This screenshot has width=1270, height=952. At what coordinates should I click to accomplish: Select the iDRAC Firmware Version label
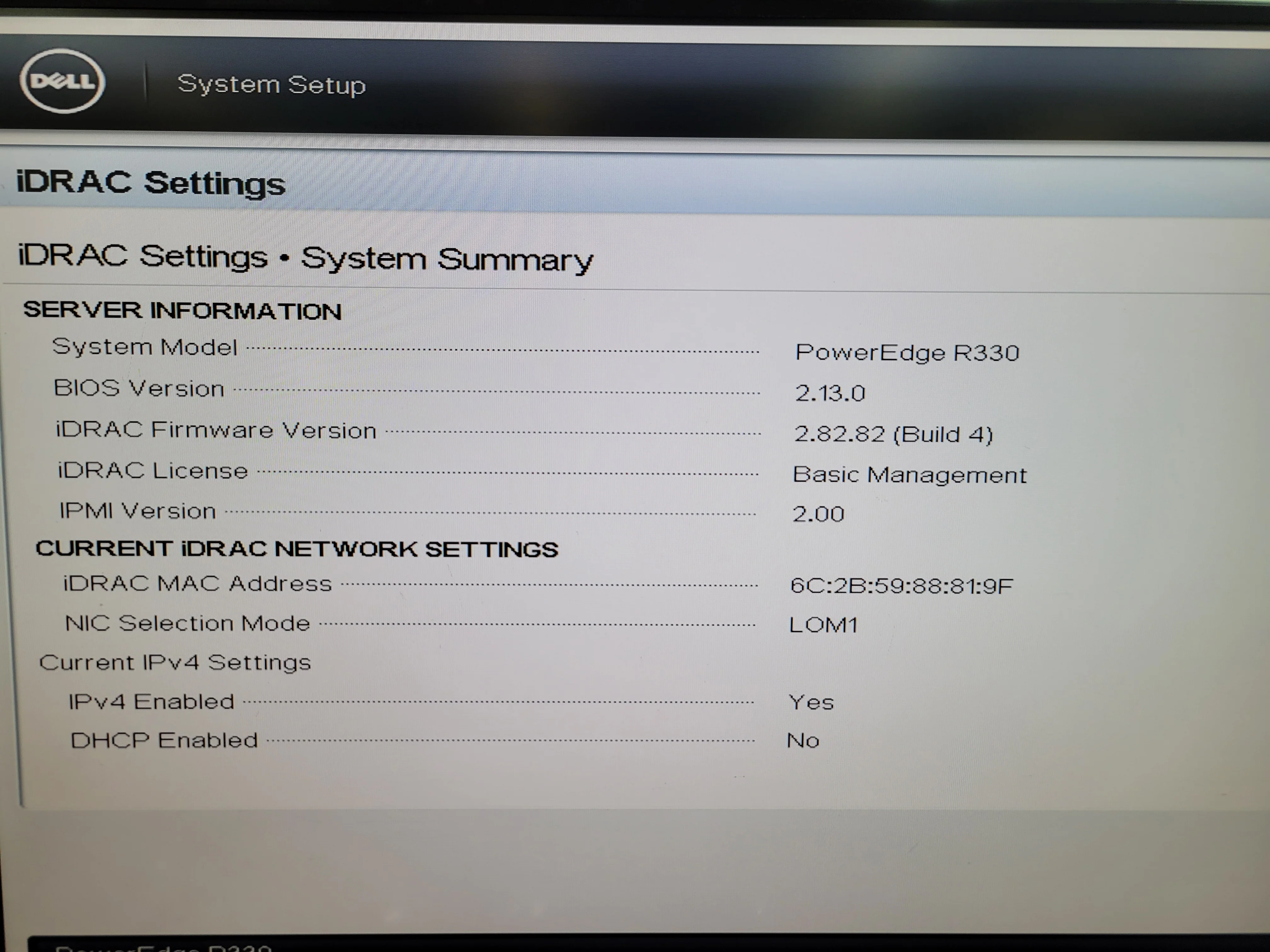pos(216,430)
